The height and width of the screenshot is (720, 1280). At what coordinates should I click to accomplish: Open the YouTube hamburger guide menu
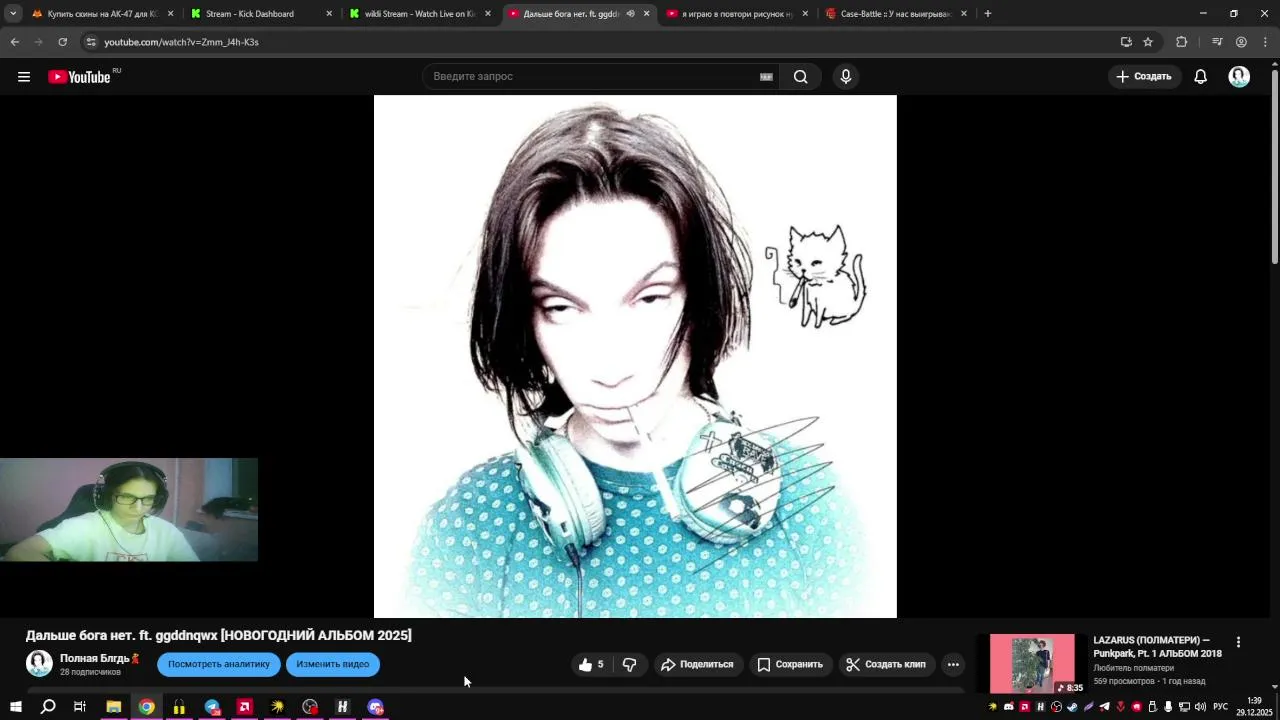click(24, 77)
